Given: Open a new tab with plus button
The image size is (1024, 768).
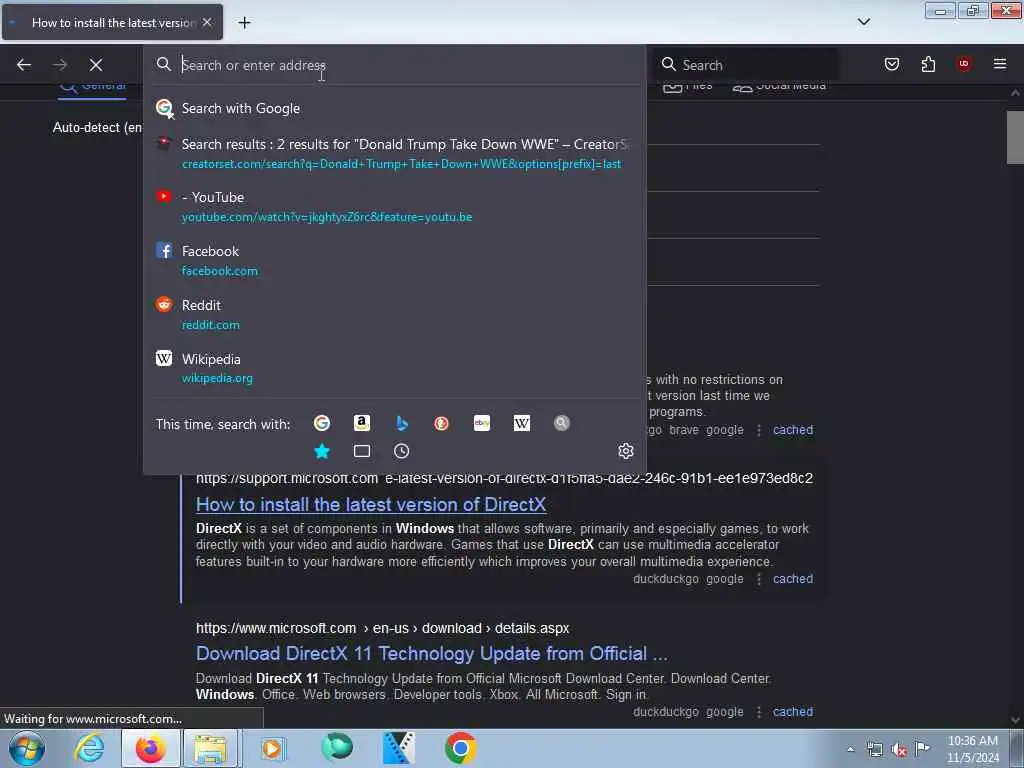Looking at the screenshot, I should (x=244, y=23).
